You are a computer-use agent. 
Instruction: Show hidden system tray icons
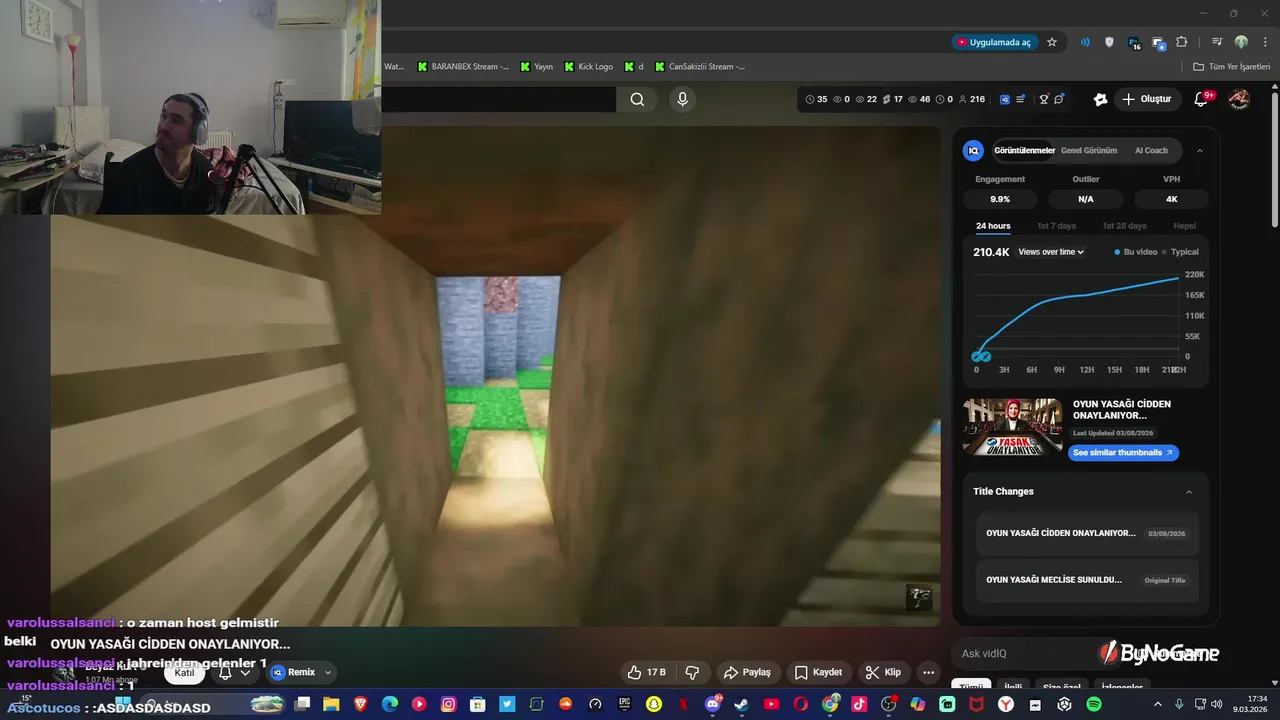[1158, 704]
